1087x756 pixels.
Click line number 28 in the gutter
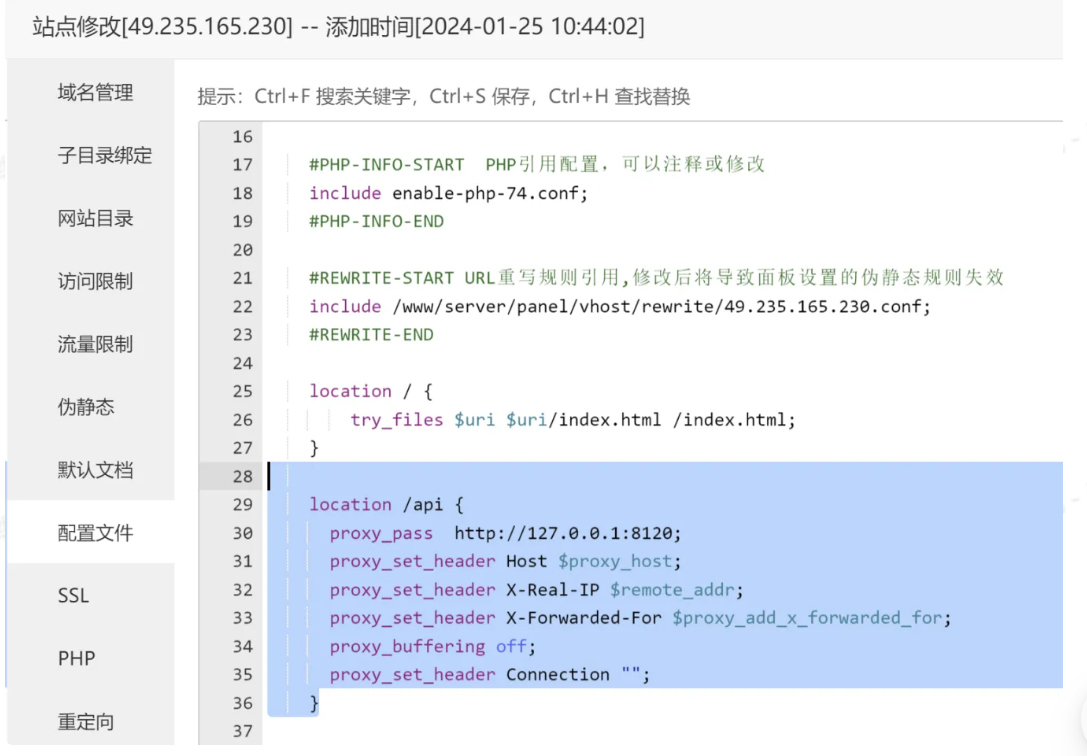click(242, 476)
